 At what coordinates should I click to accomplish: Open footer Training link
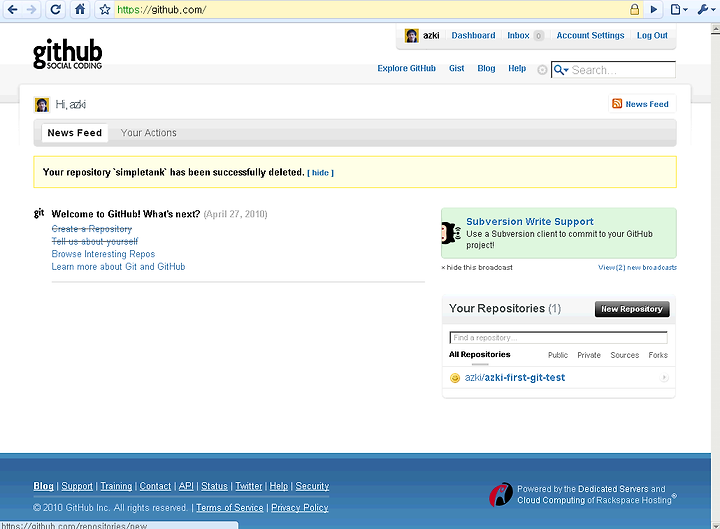click(116, 486)
